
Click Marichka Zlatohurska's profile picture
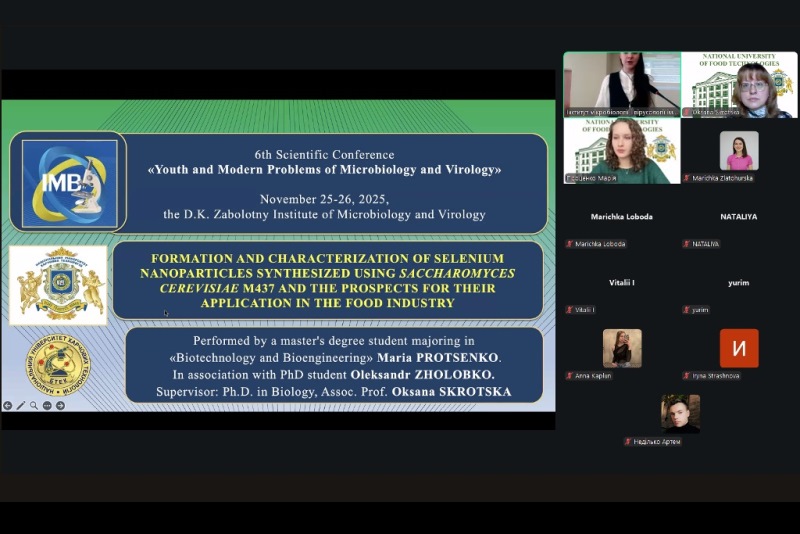[x=739, y=150]
